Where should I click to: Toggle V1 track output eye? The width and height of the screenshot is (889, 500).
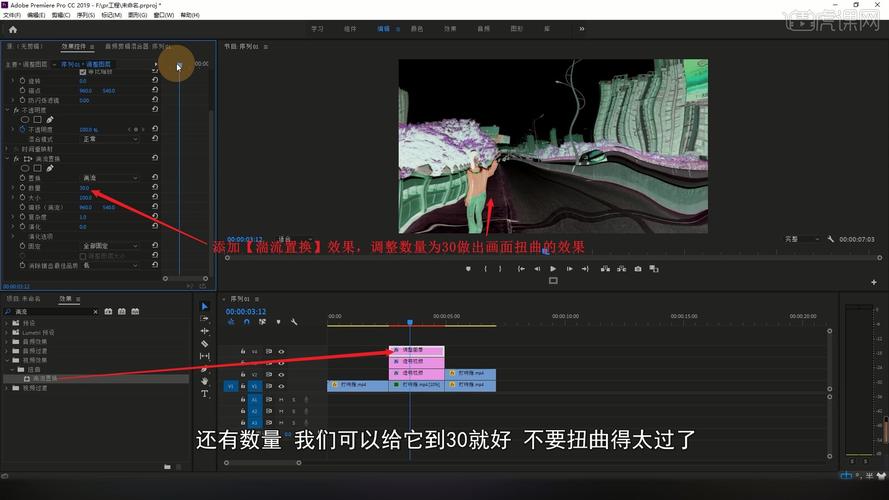(x=281, y=386)
